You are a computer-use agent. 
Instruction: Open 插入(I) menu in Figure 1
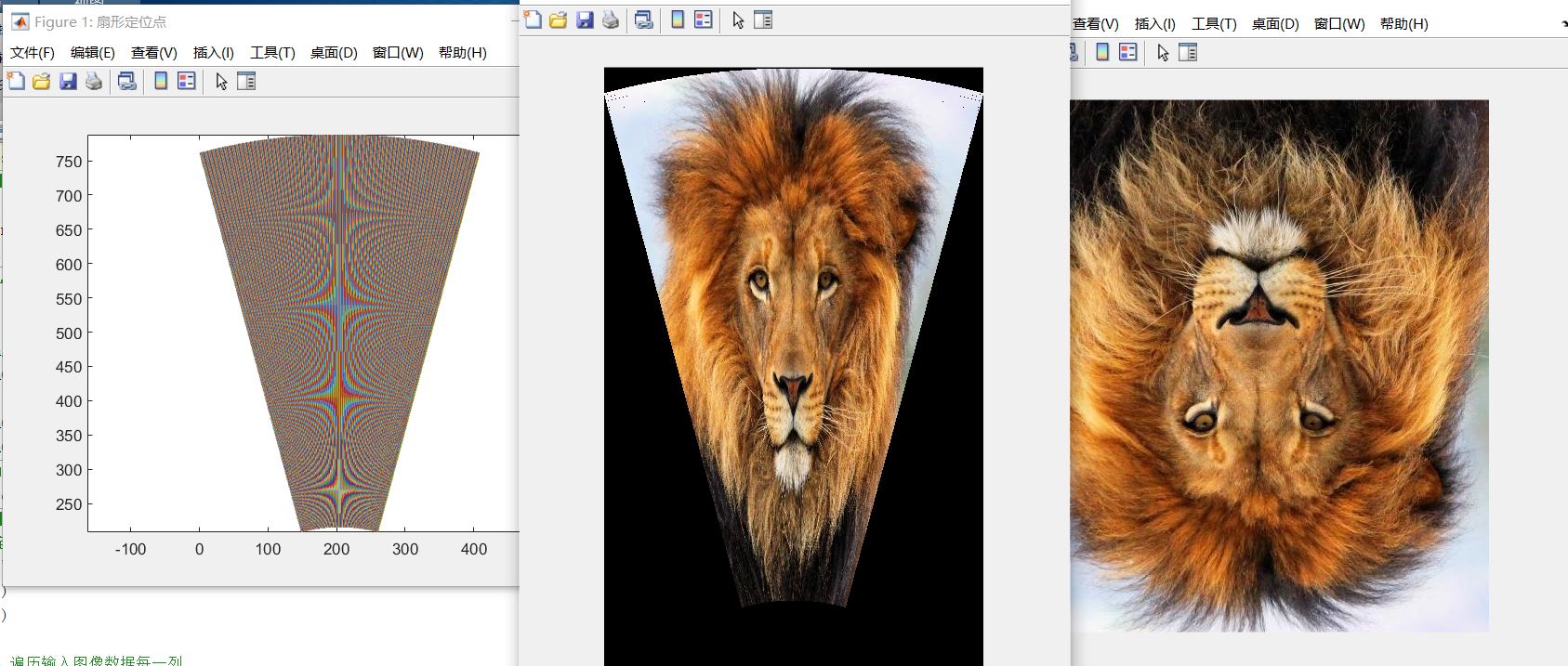pyautogui.click(x=214, y=53)
